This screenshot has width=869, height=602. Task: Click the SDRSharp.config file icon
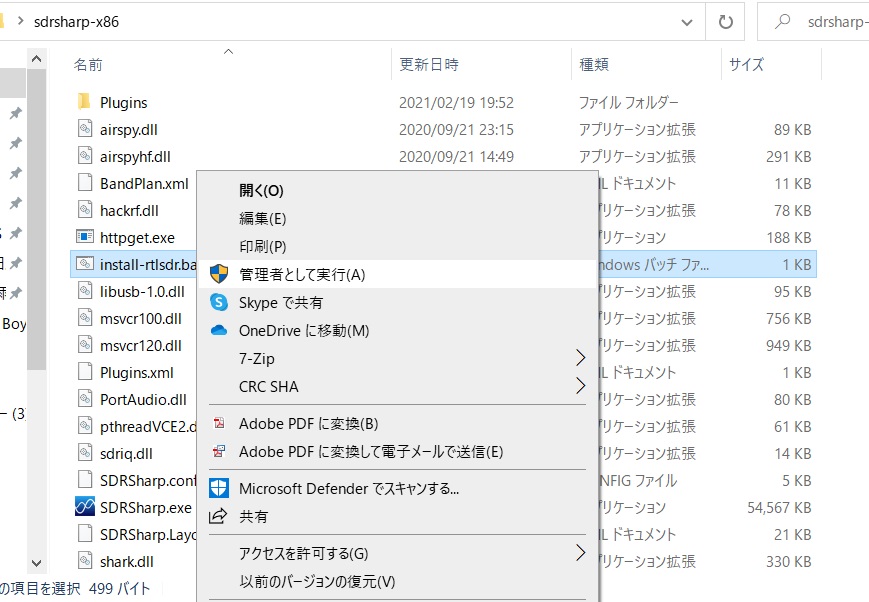84,480
